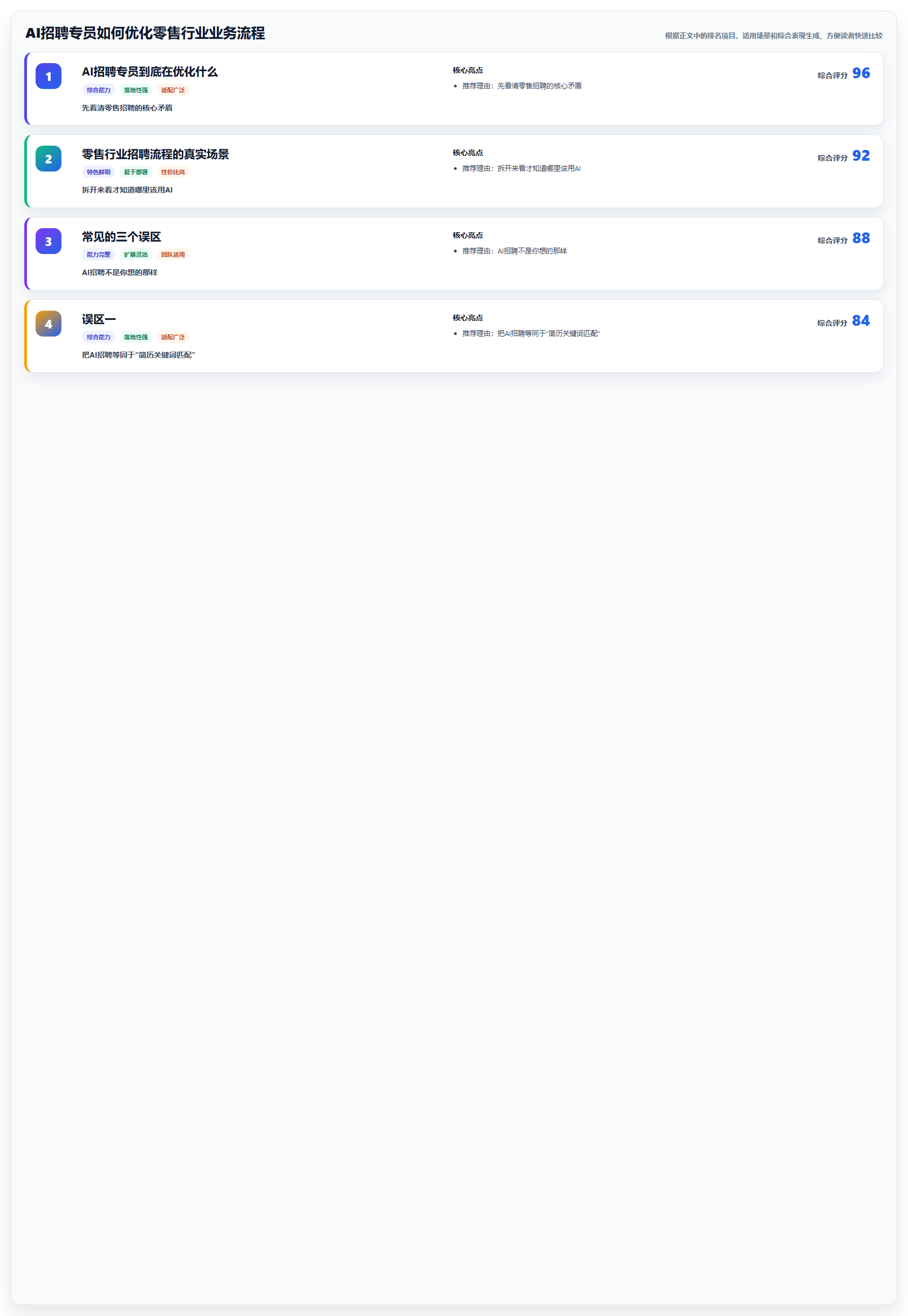Click the 易于部署 tag
This screenshot has width=908, height=1316.
[x=135, y=172]
